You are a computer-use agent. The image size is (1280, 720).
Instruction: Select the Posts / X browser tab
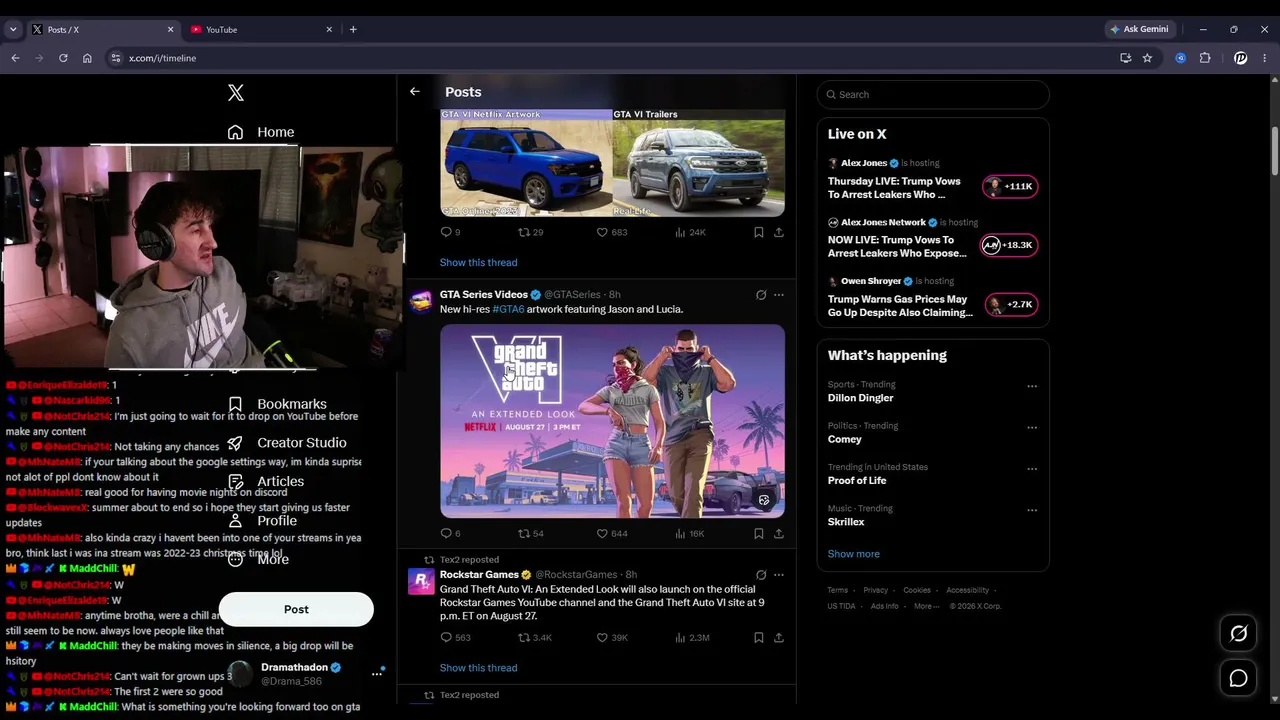click(103, 29)
